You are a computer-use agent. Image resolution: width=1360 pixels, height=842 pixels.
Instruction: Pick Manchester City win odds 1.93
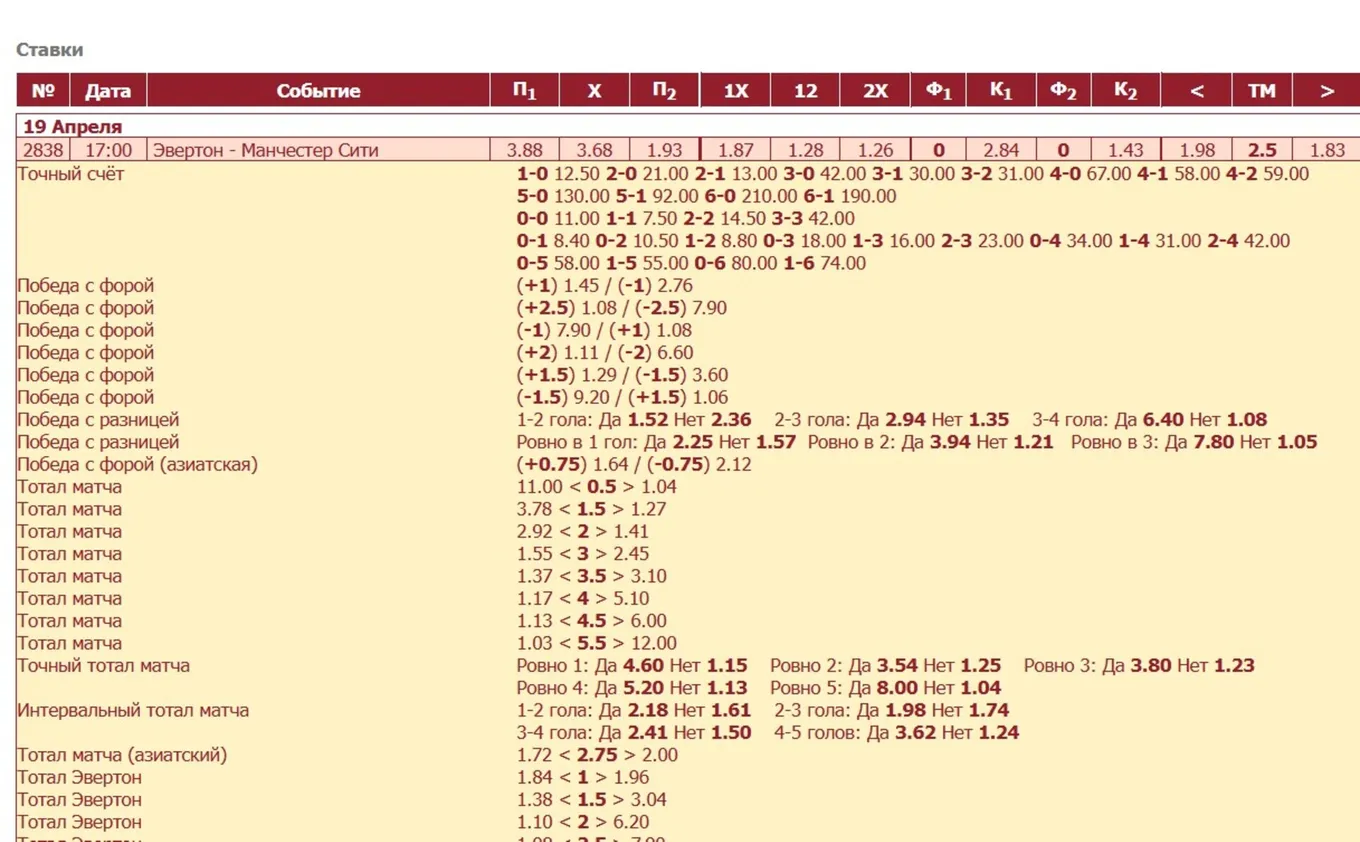point(664,150)
